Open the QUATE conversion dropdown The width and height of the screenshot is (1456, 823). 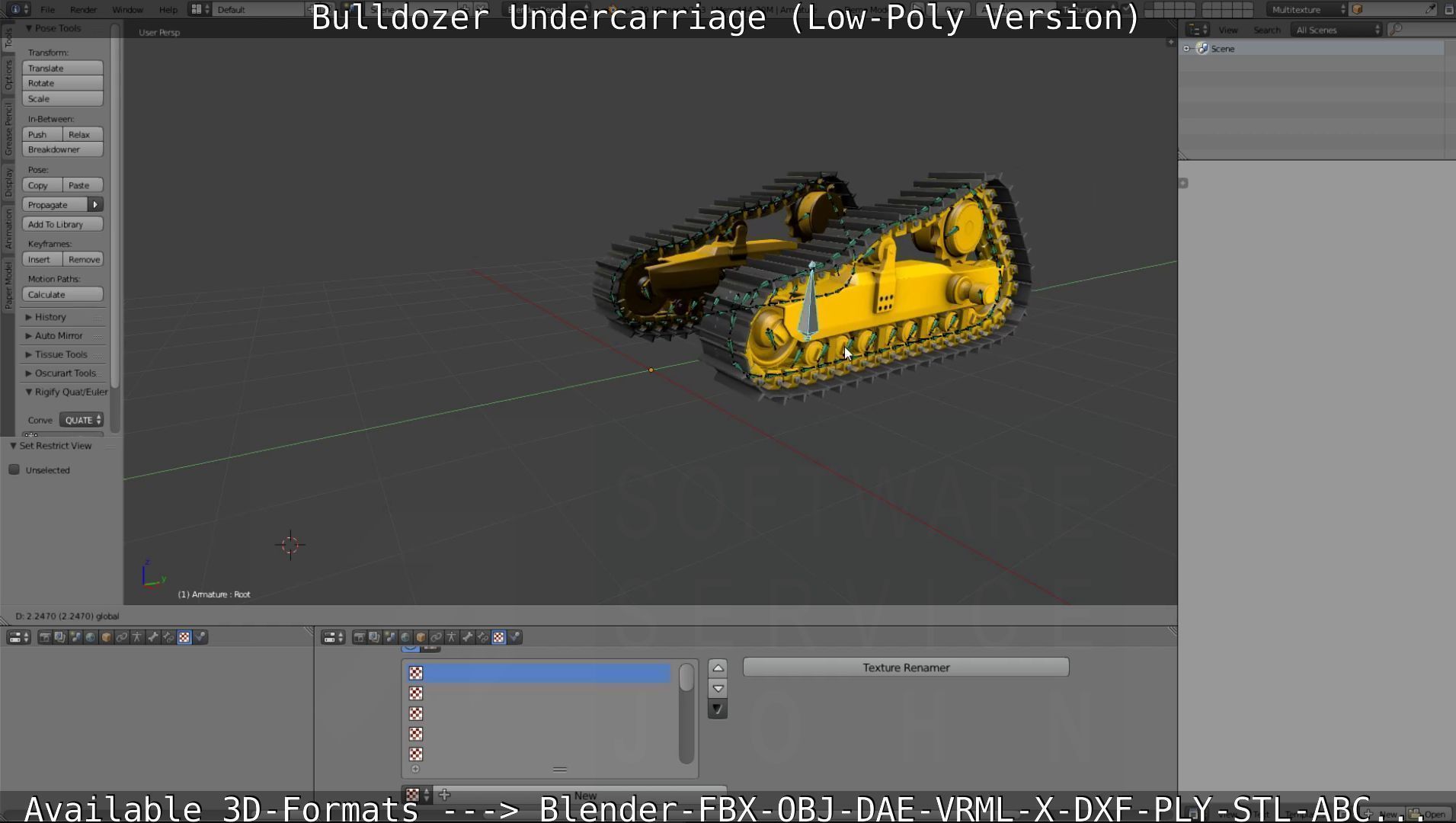tap(82, 420)
